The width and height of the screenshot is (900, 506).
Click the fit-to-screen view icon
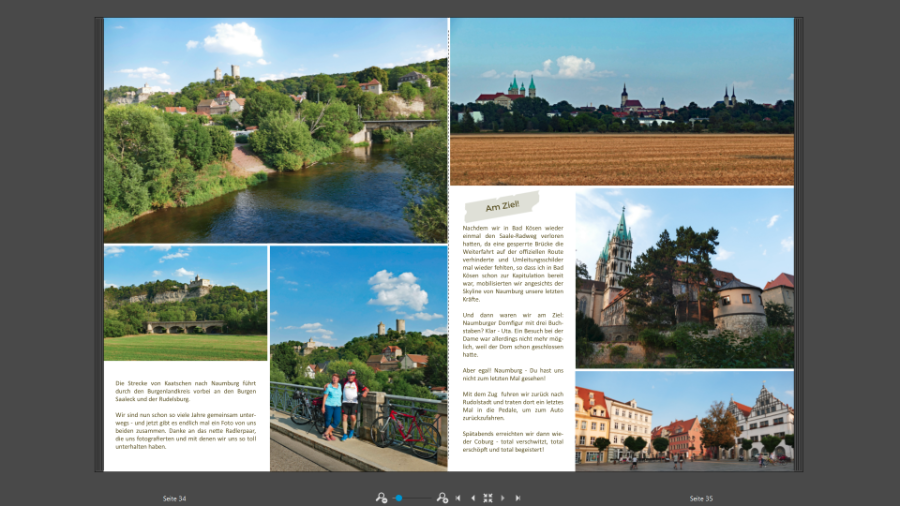point(488,497)
